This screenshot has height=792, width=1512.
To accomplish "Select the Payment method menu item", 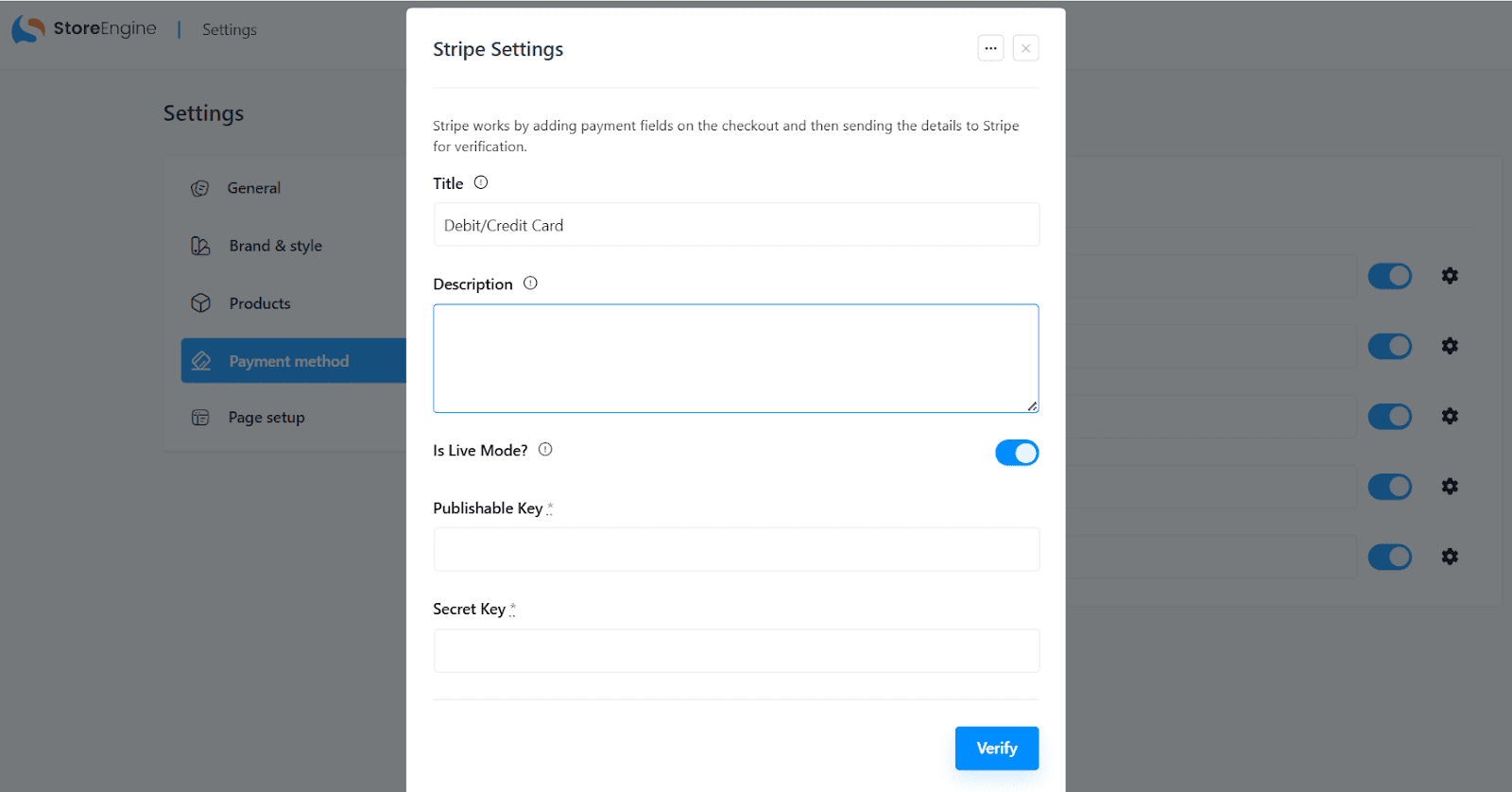I will click(288, 361).
